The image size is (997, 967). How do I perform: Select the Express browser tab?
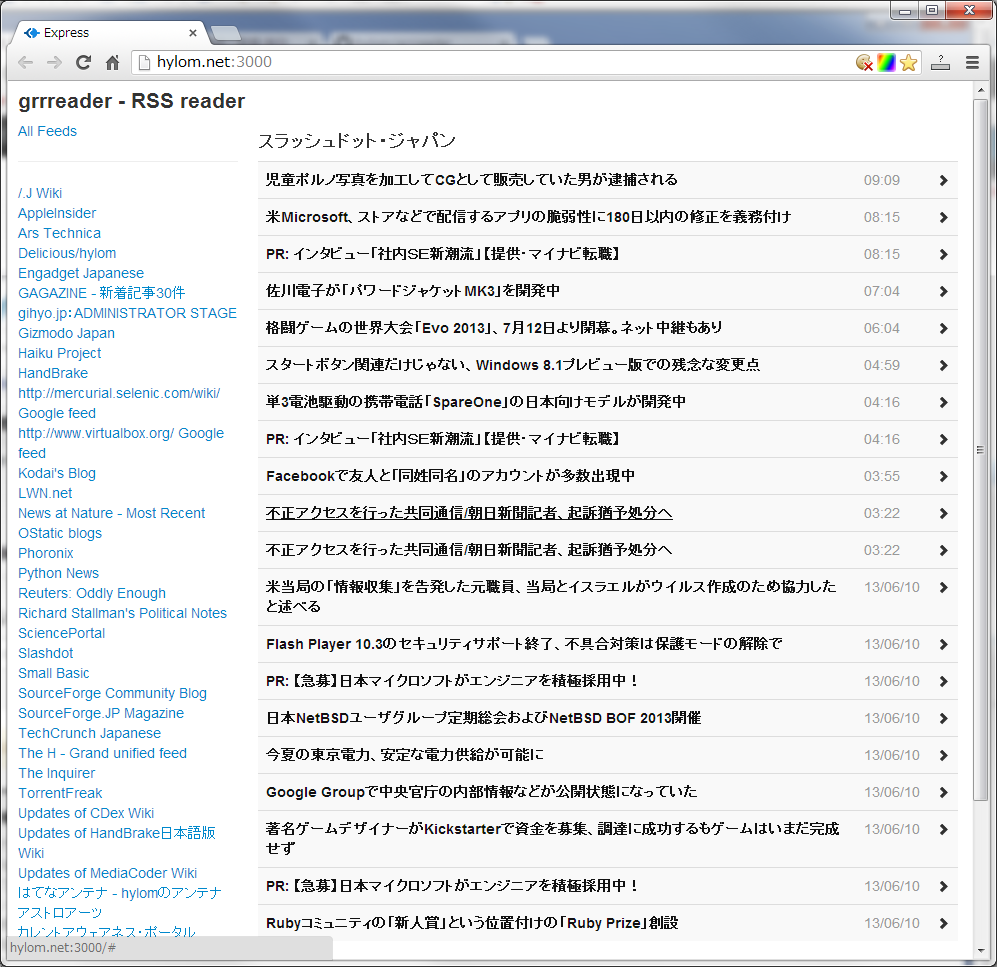point(110,33)
